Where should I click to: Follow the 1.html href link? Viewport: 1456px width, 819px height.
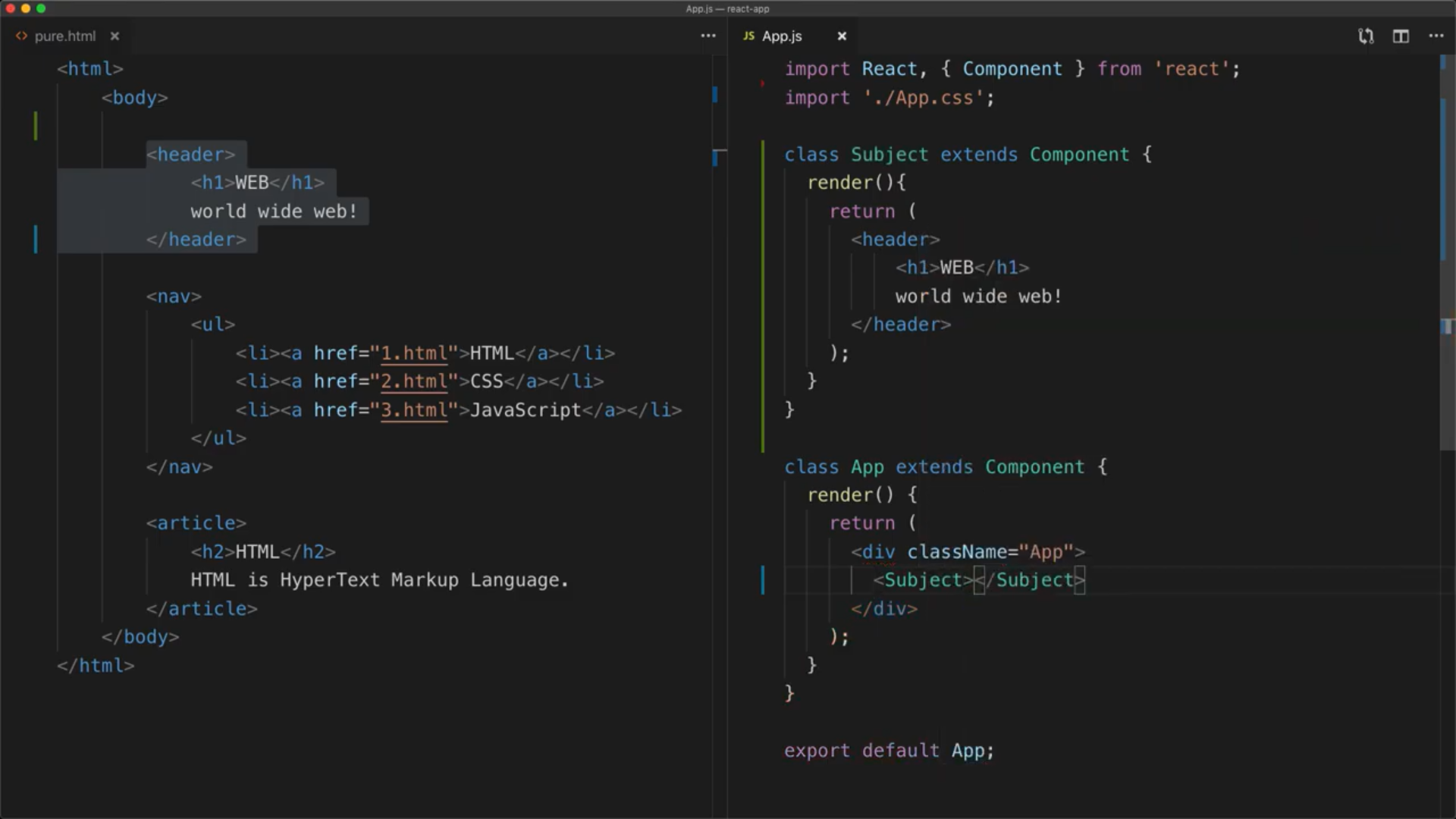pos(414,353)
